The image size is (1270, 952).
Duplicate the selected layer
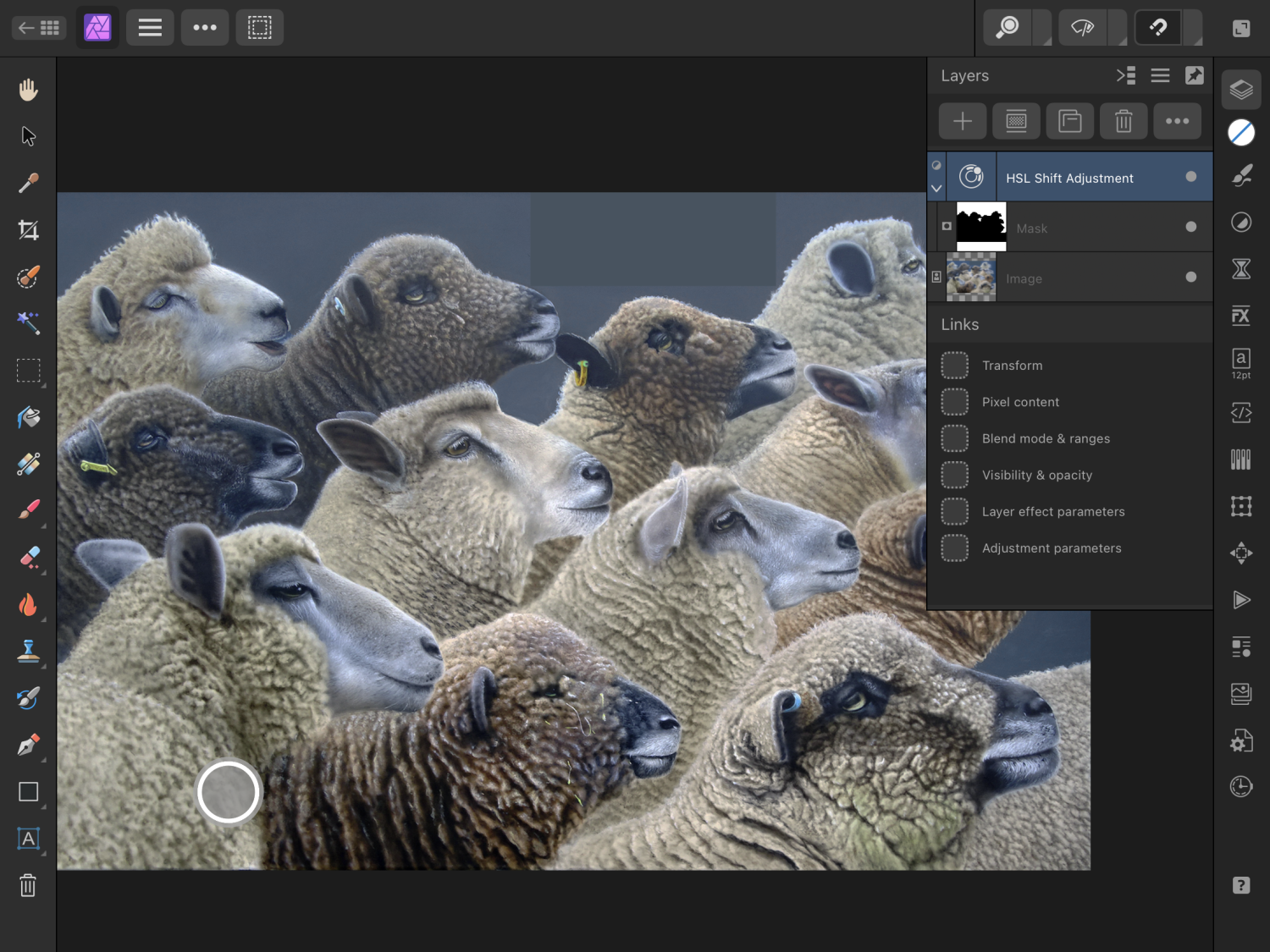click(x=1069, y=120)
